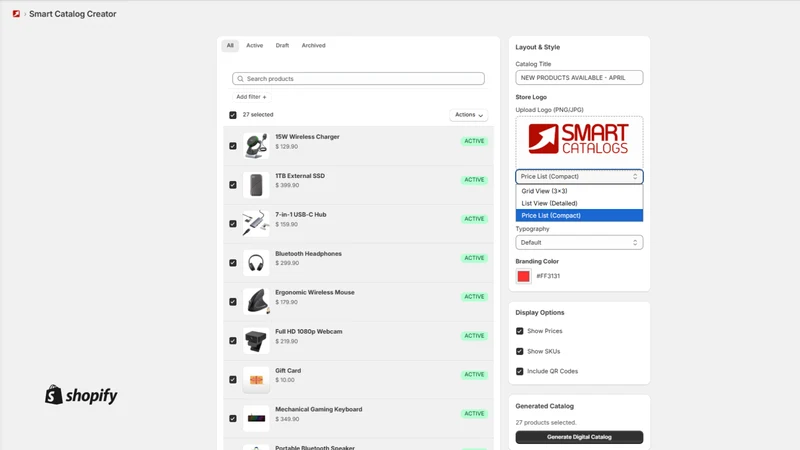
Task: Disable the Show Prices option
Action: (519, 331)
